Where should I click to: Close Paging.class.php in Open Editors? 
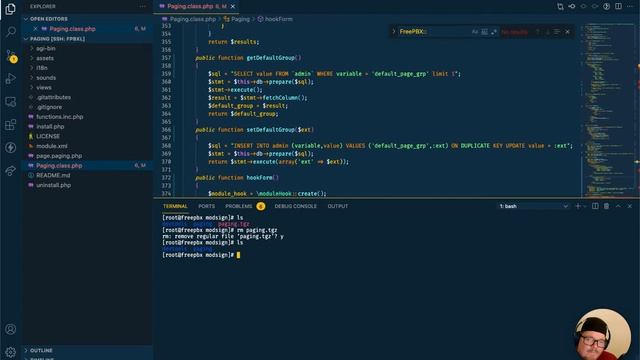(36, 29)
